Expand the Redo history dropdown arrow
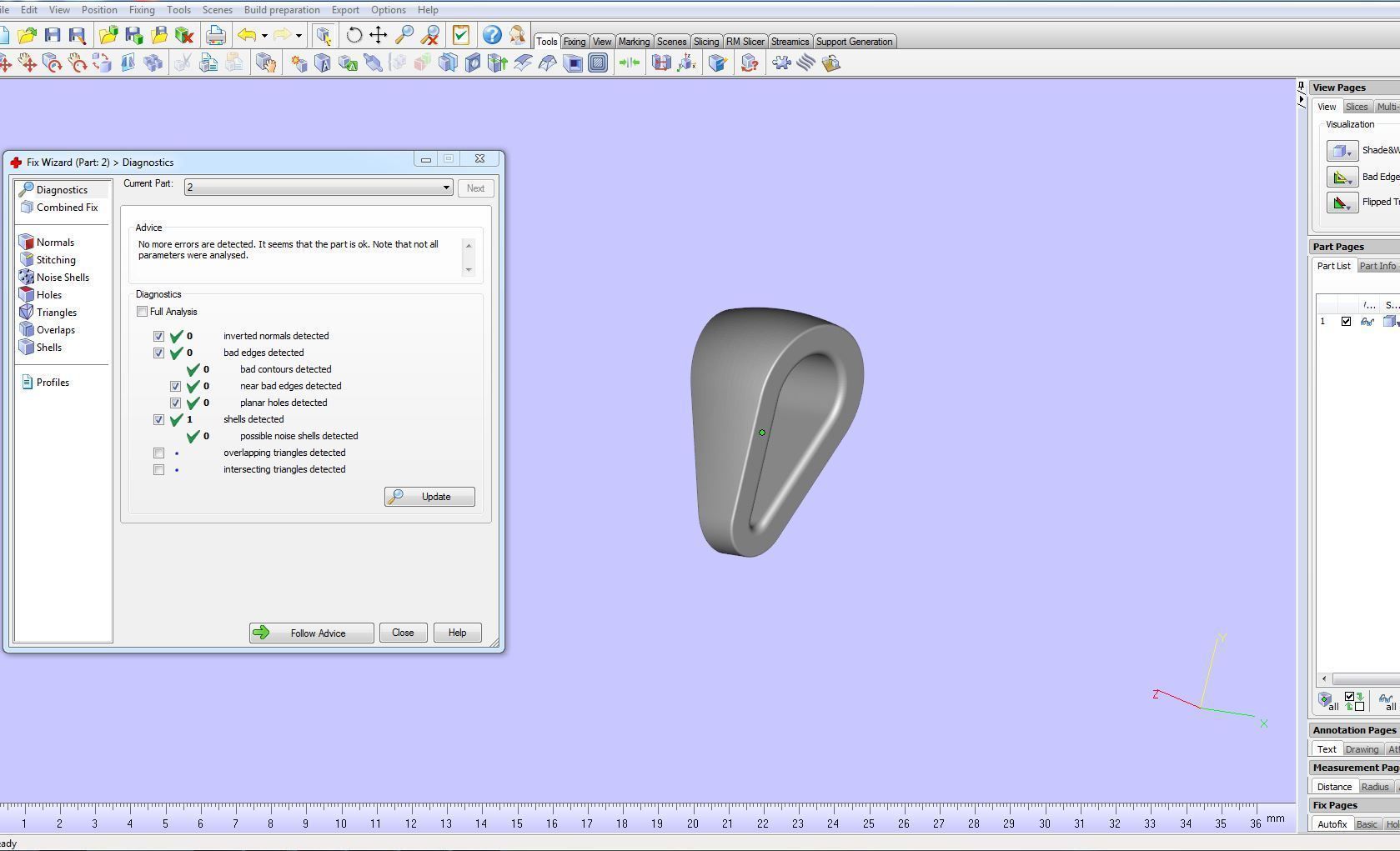 [x=299, y=36]
